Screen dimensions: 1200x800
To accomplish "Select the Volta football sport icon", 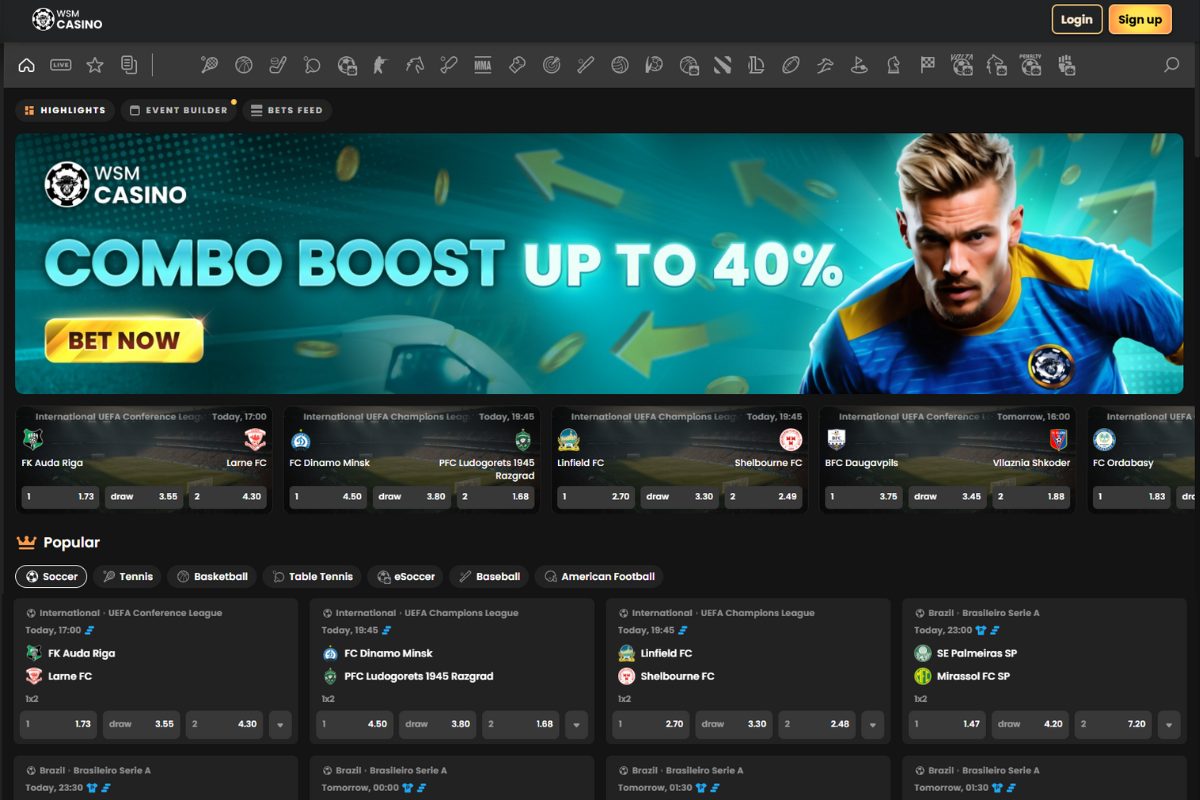I will (960, 64).
